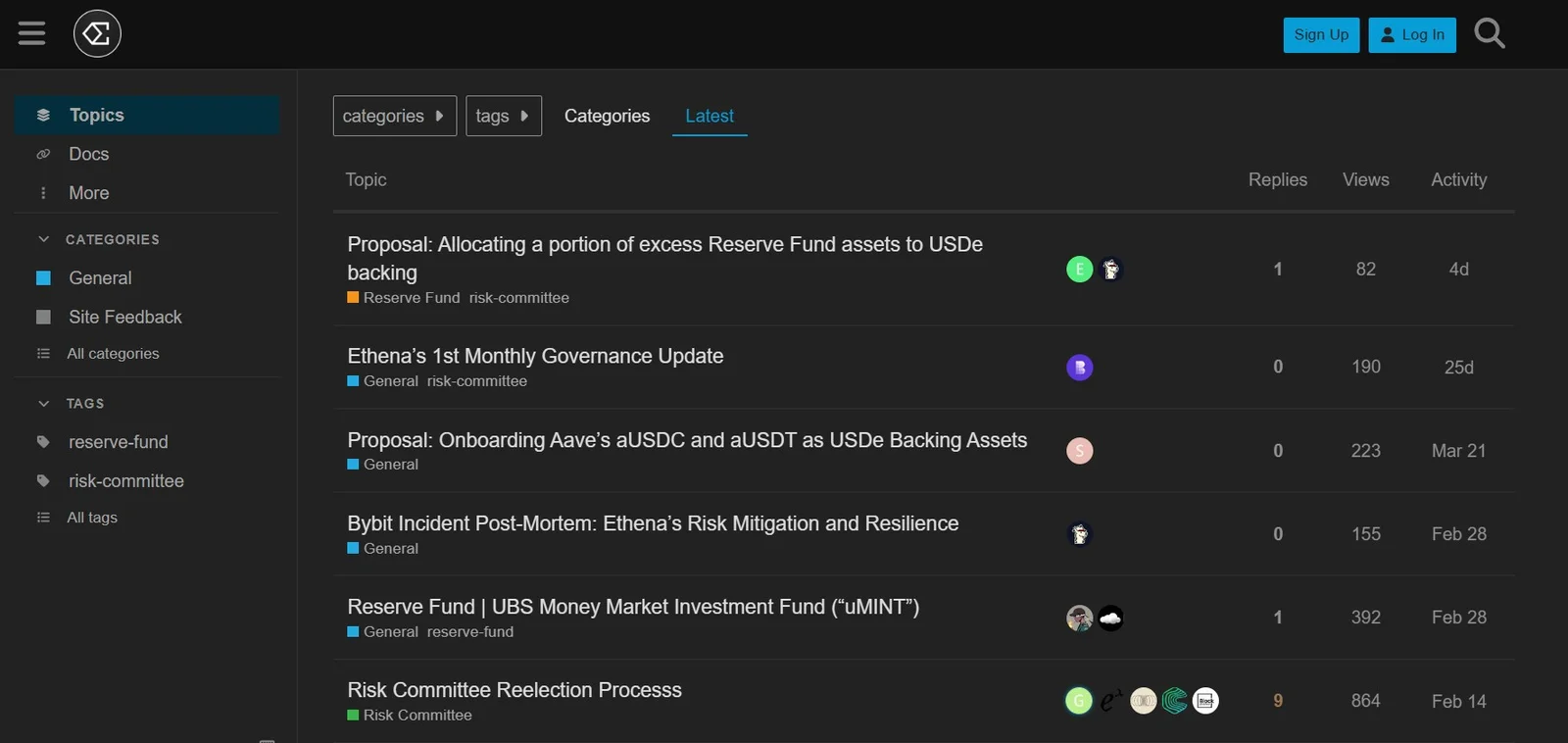Click the All categories list icon
Image resolution: width=1568 pixels, height=743 pixels.
click(x=43, y=353)
